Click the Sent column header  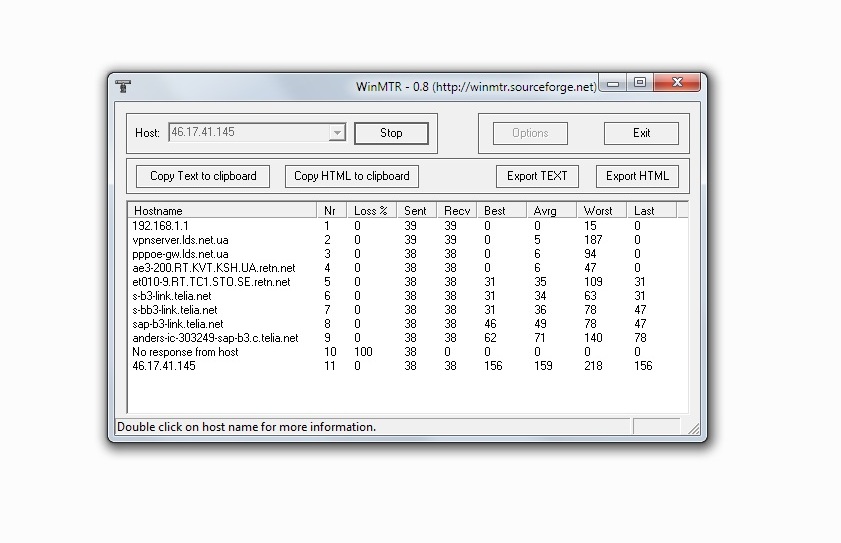pos(416,210)
